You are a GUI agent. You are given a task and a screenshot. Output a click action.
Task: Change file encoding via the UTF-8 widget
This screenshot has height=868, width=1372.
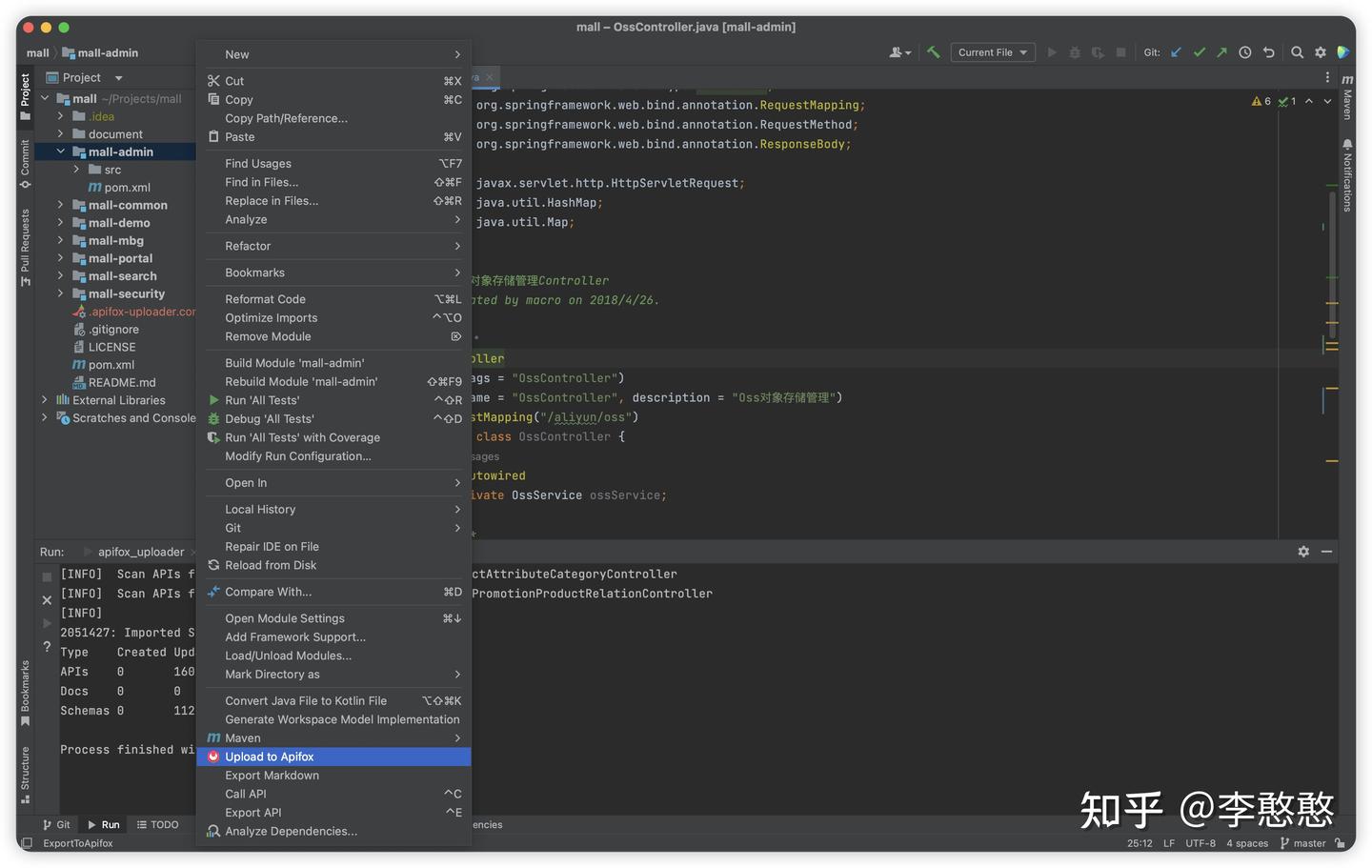click(1200, 843)
